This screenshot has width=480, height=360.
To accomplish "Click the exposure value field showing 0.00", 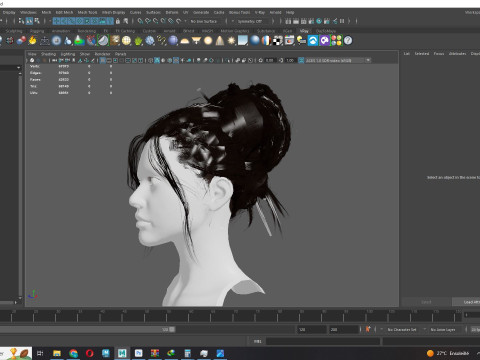I will click(270, 60).
